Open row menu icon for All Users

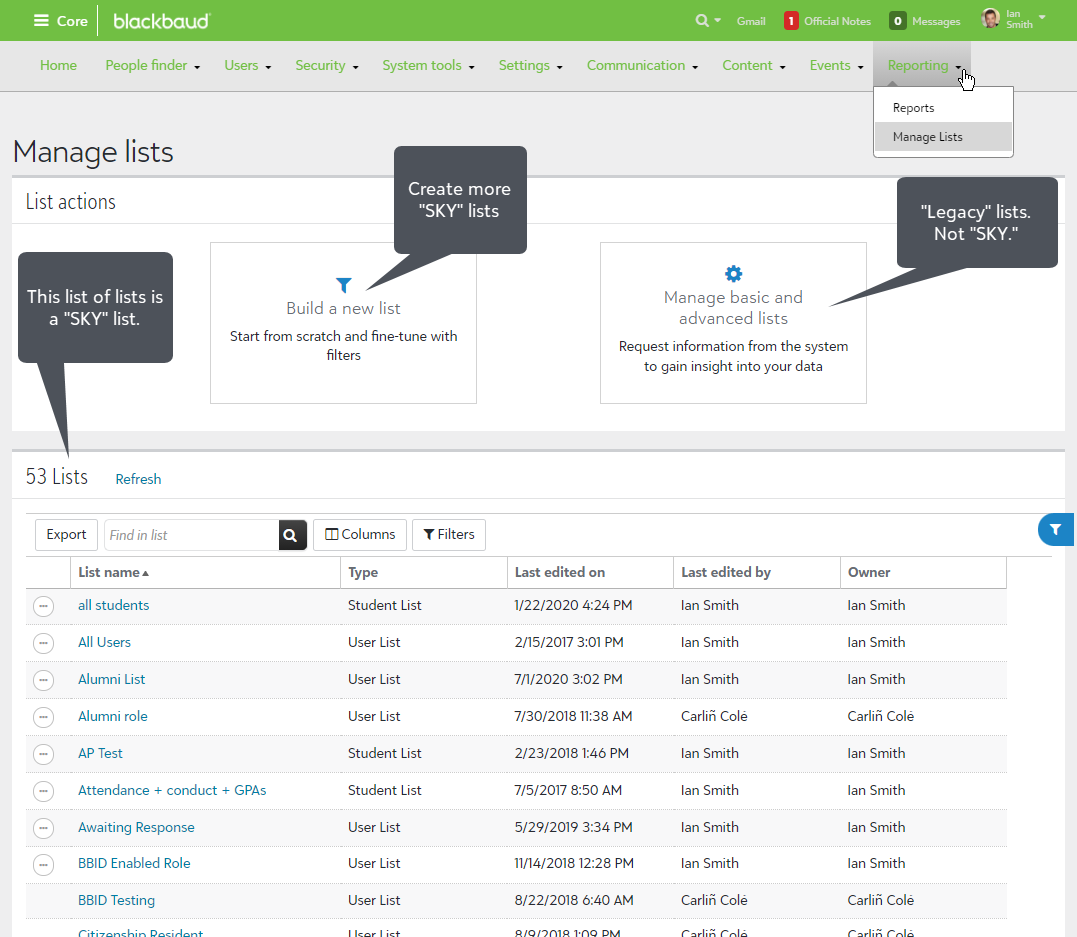point(43,643)
